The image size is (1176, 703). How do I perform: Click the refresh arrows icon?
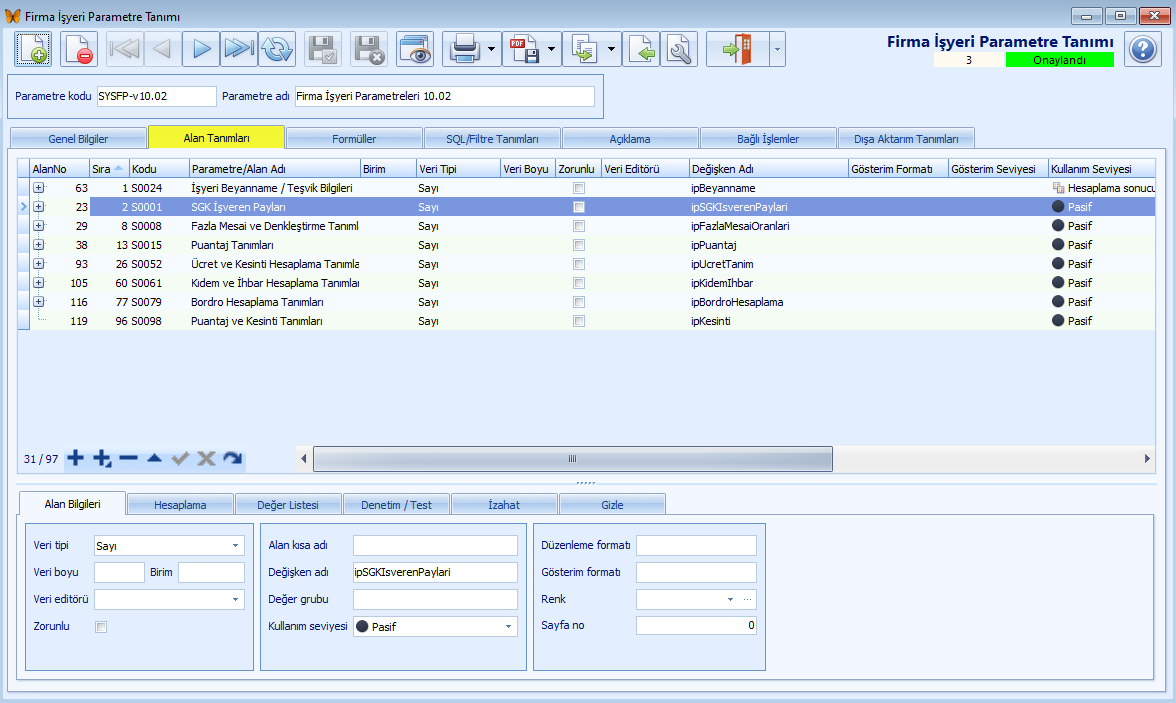click(277, 49)
